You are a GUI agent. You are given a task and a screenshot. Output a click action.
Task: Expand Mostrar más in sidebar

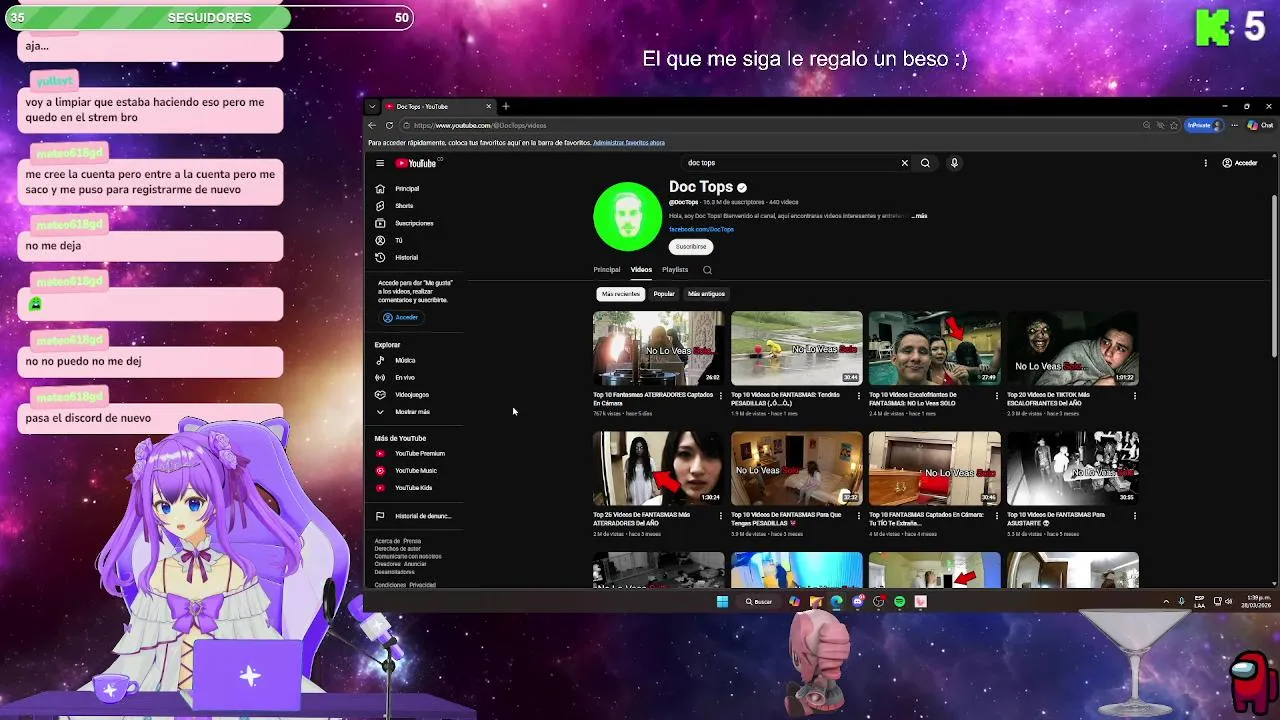pyautogui.click(x=411, y=411)
